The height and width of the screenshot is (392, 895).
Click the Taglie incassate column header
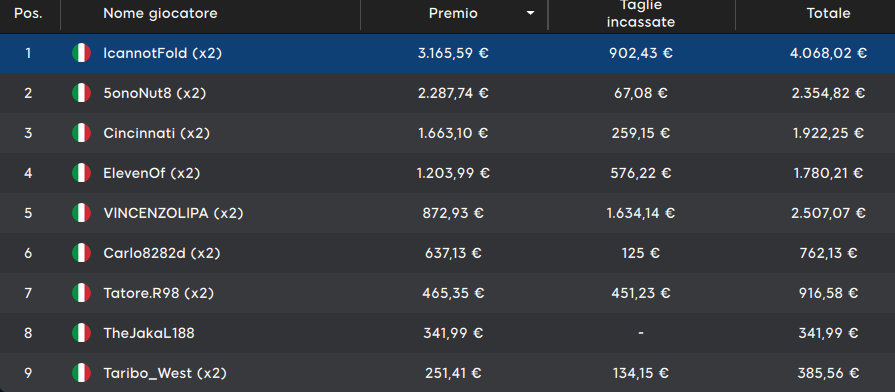(640, 14)
